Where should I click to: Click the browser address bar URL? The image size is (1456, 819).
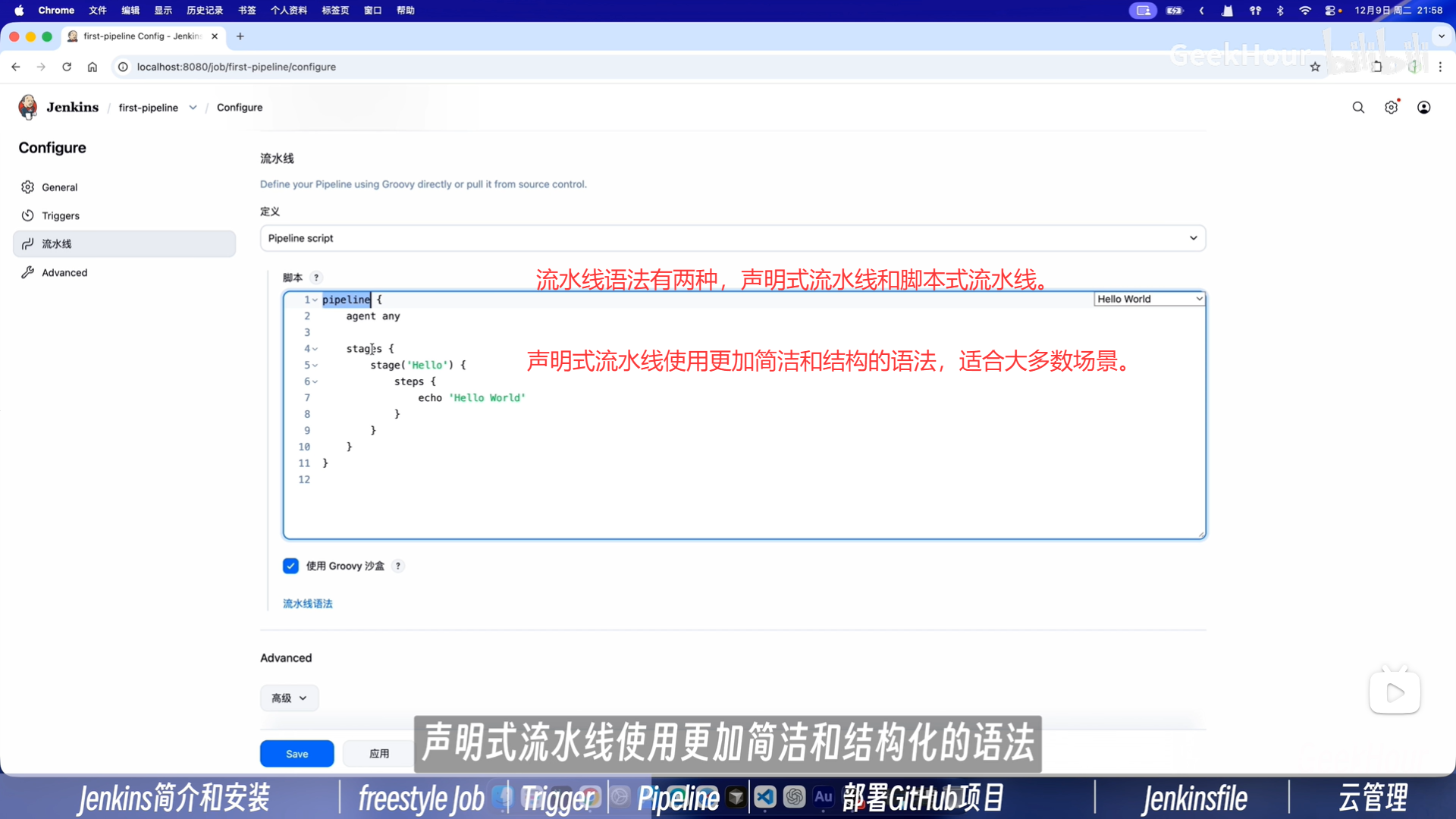[236, 67]
